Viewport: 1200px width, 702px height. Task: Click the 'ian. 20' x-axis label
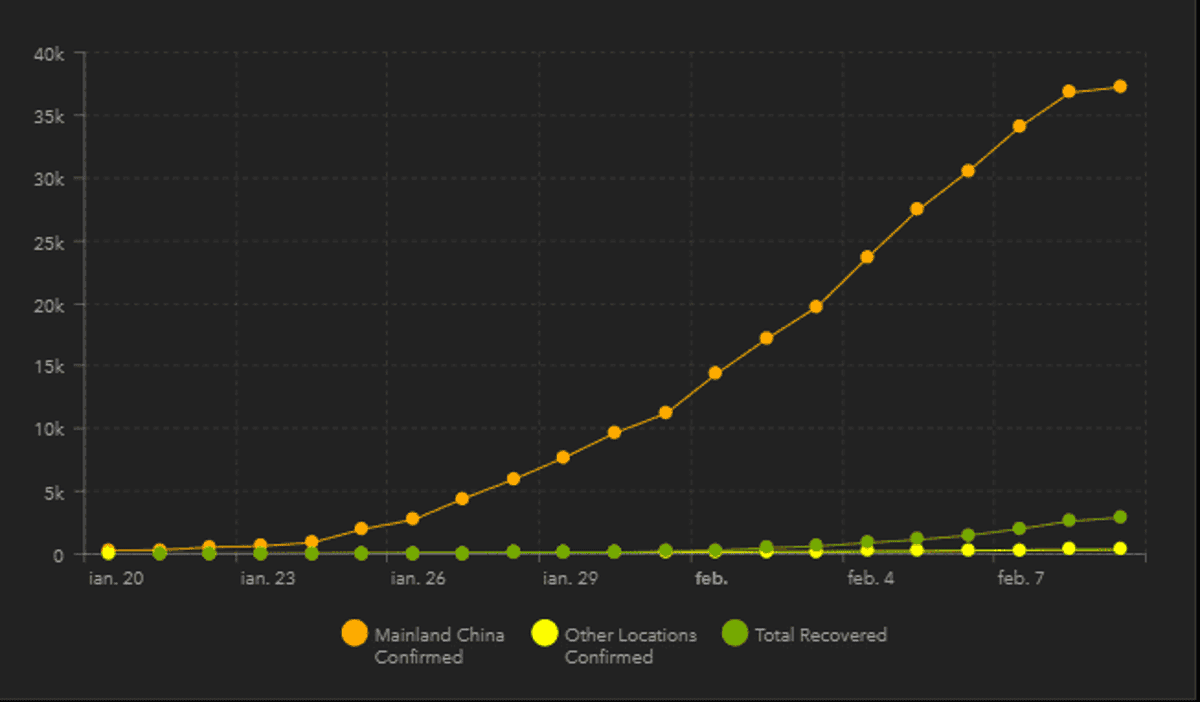115,578
